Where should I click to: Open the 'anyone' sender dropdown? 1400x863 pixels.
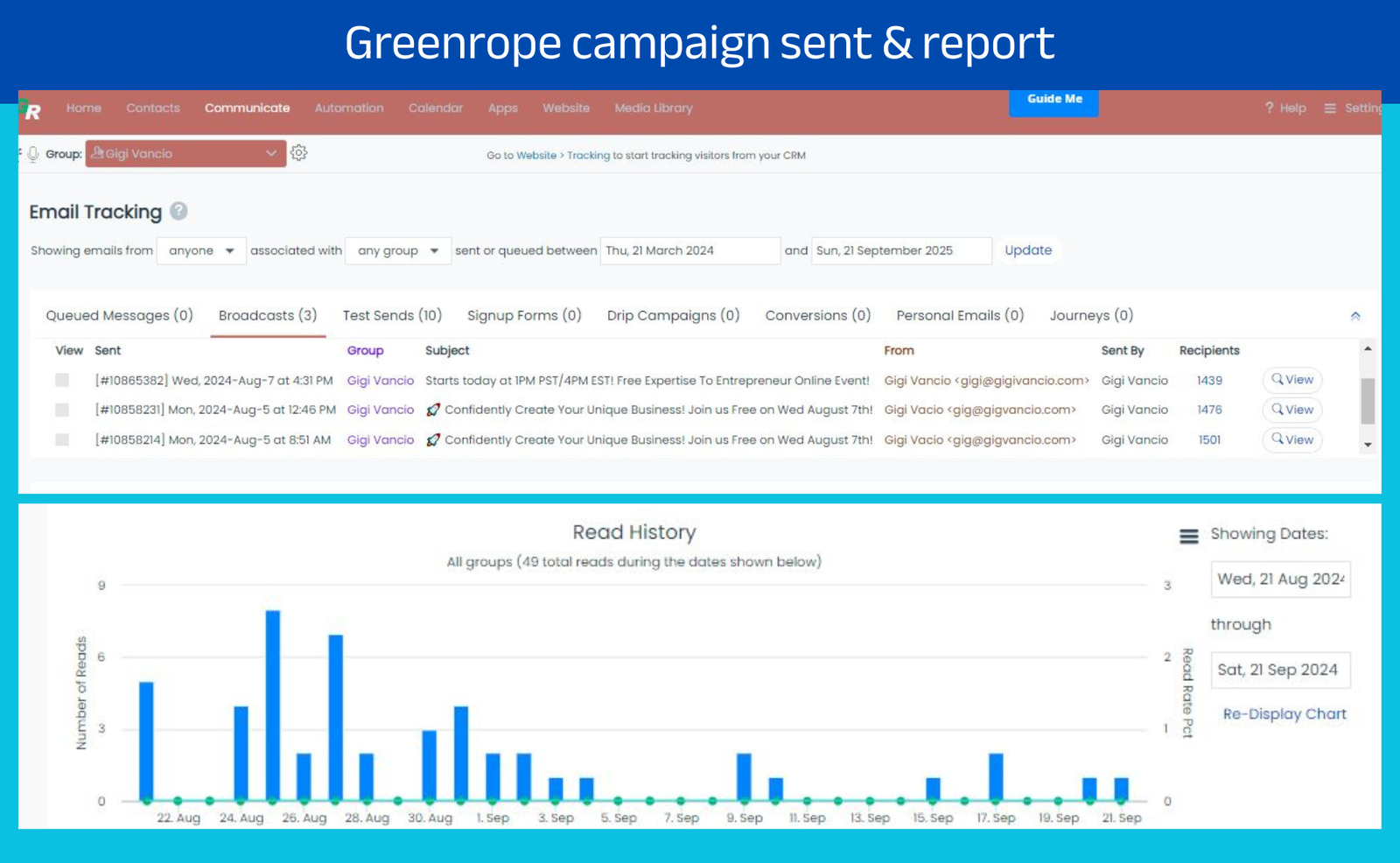point(201,250)
